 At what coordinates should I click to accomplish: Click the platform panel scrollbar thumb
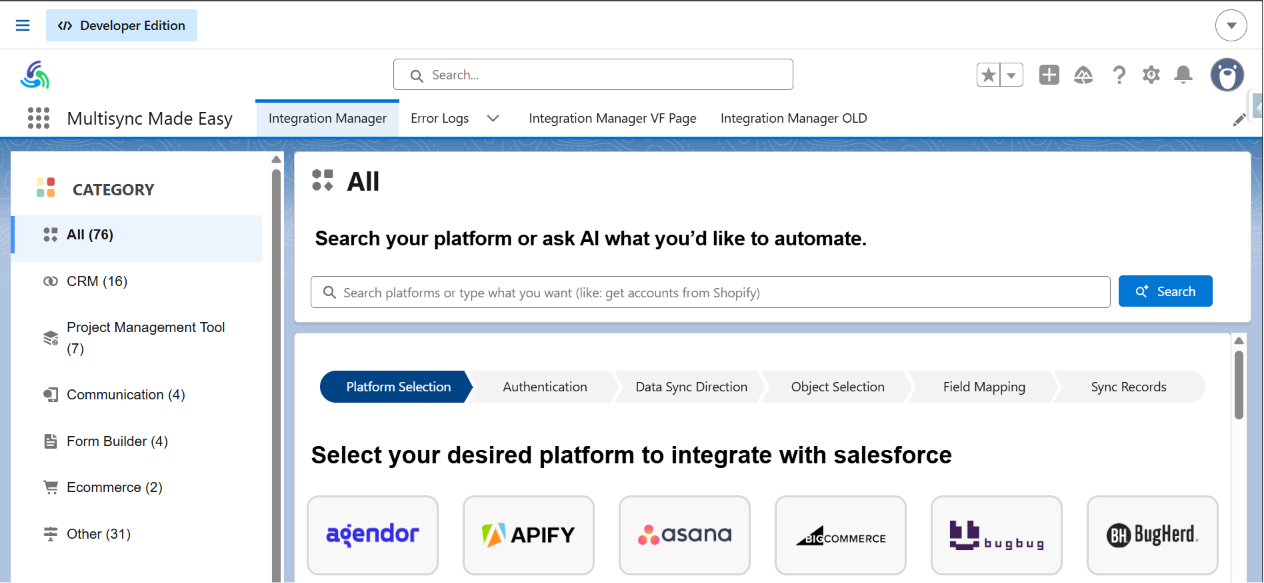[x=1240, y=384]
